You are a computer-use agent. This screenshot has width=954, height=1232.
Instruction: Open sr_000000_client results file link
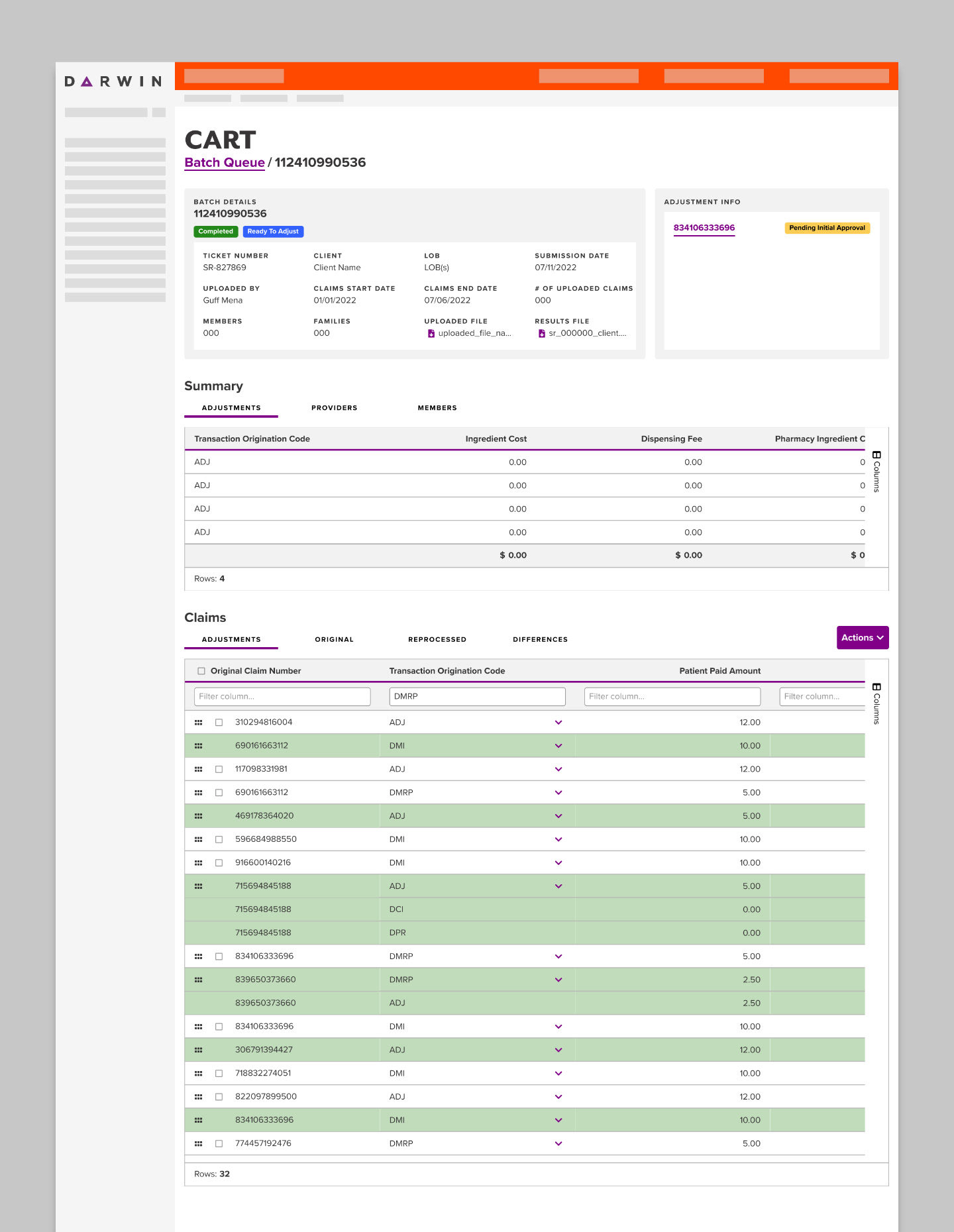coord(588,333)
